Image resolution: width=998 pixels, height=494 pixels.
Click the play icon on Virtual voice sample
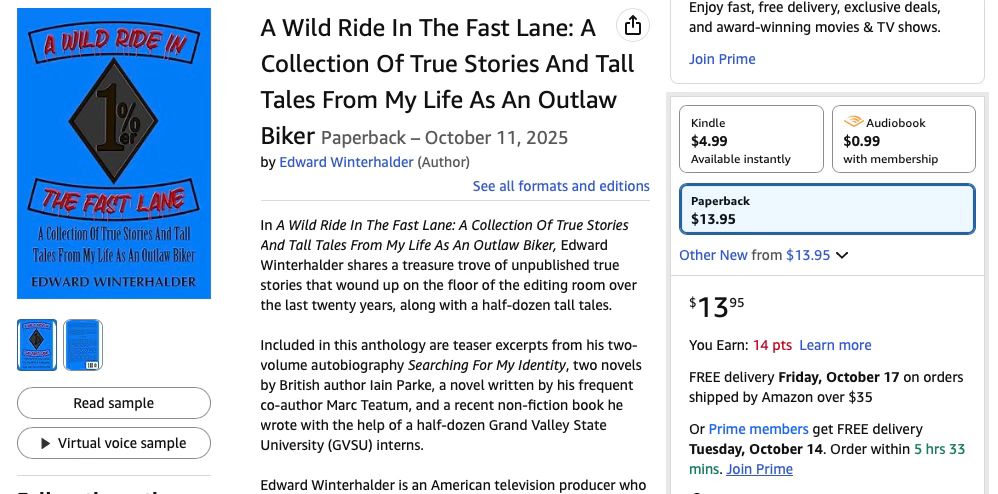(x=45, y=444)
